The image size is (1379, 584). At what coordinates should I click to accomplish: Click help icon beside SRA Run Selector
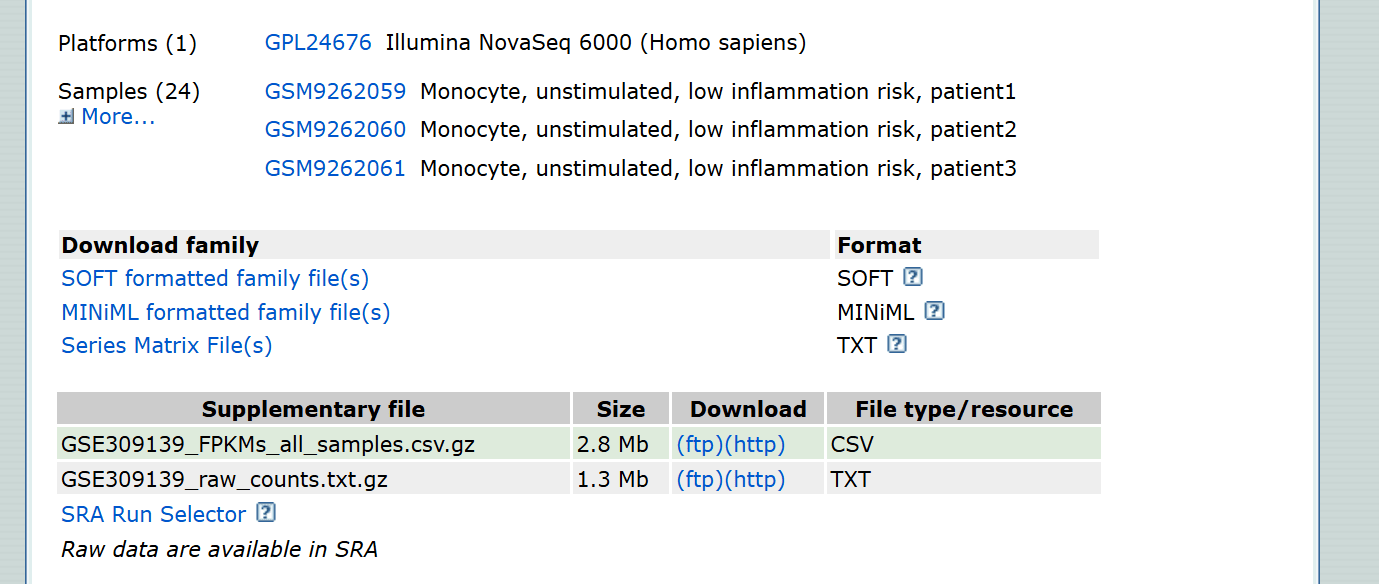pos(265,513)
